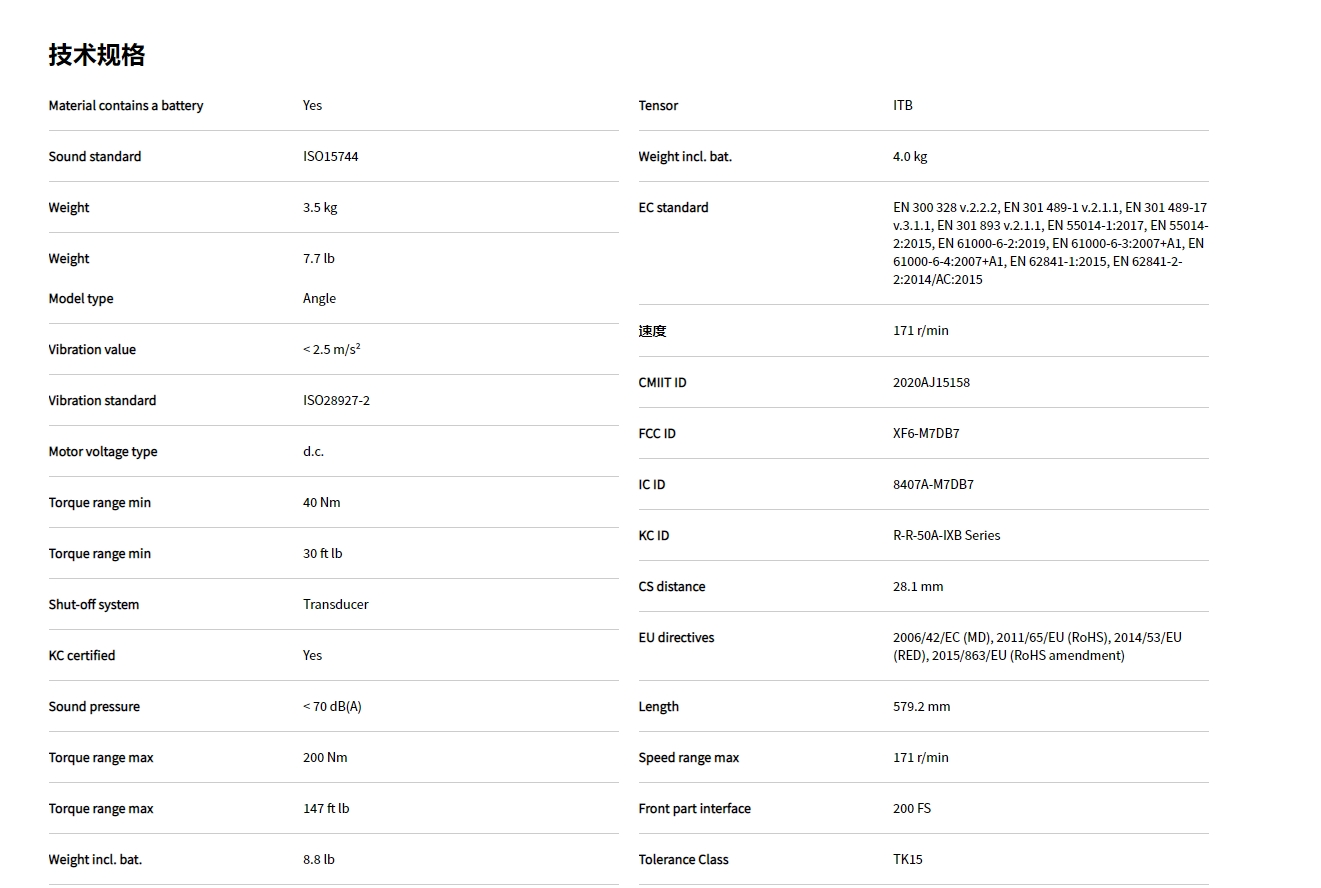Viewport: 1321px width, 888px height.
Task: Click the ISO28927-2 vibration standard value
Action: (336, 401)
